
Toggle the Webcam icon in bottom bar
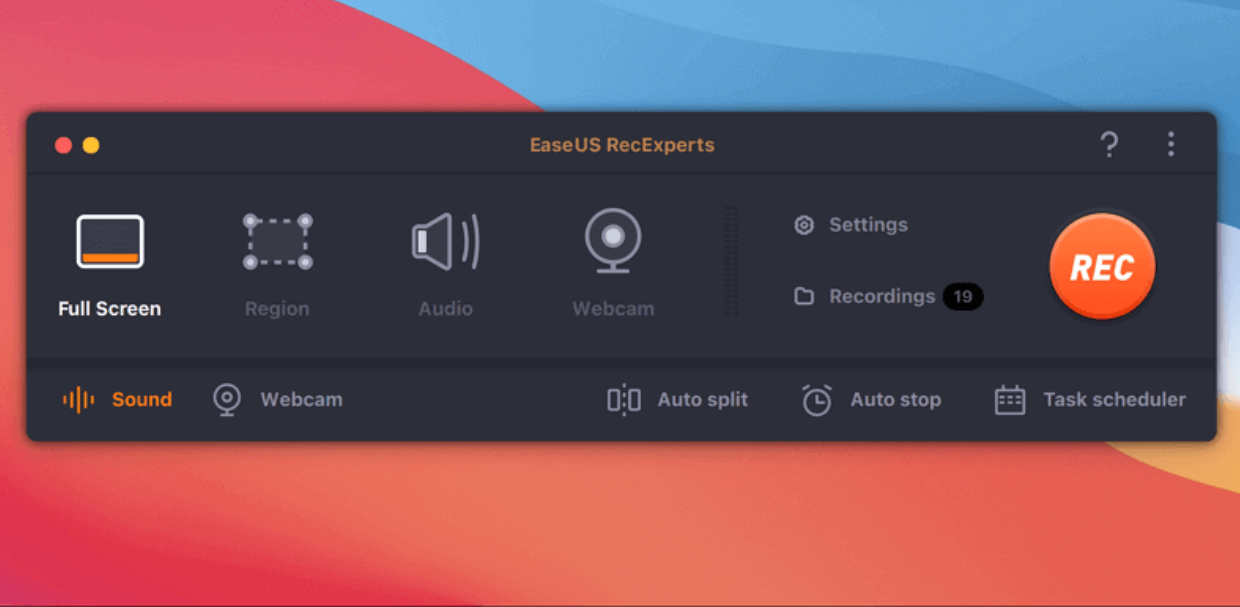click(x=227, y=400)
